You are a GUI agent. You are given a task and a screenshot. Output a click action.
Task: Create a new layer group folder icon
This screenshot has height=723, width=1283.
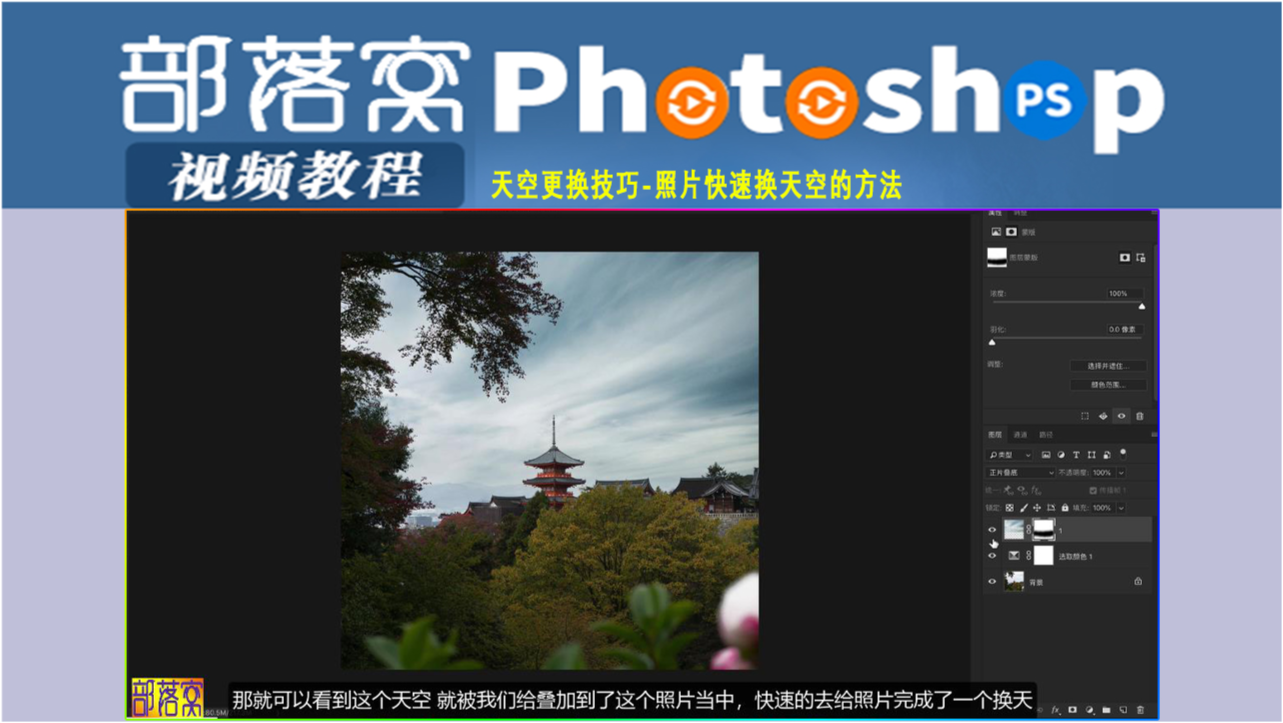click(1107, 710)
